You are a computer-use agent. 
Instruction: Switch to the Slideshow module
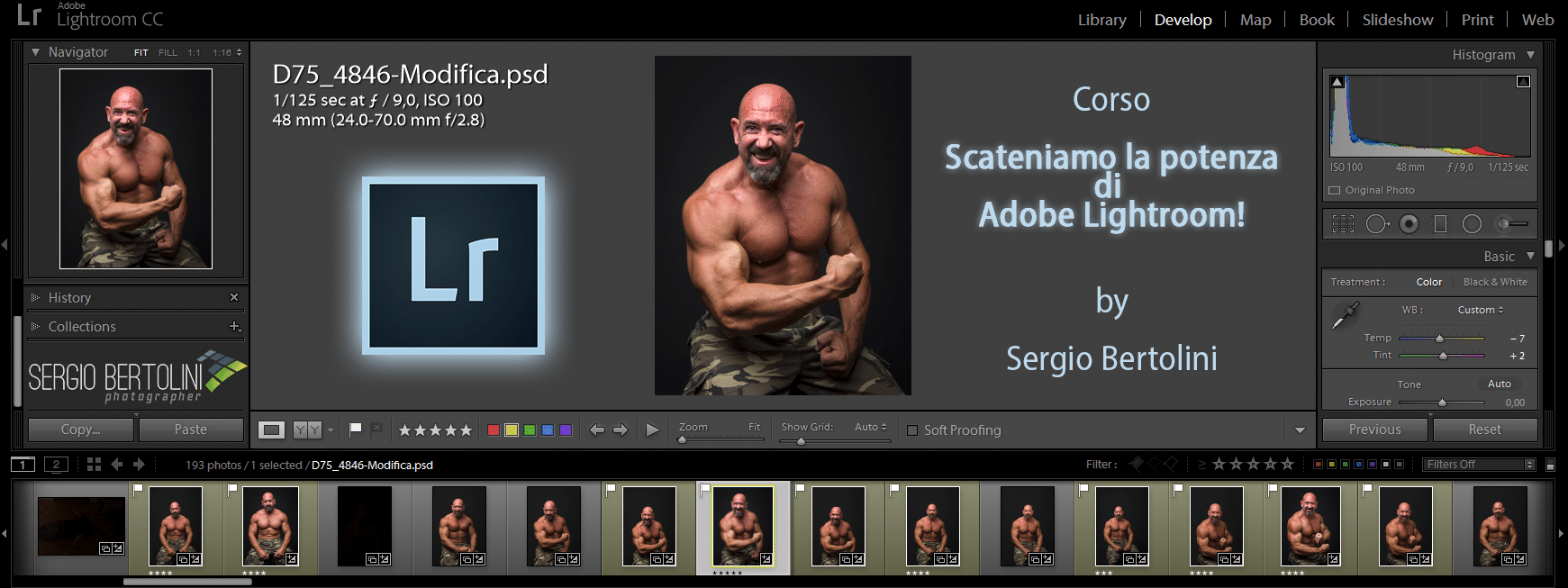[1397, 20]
